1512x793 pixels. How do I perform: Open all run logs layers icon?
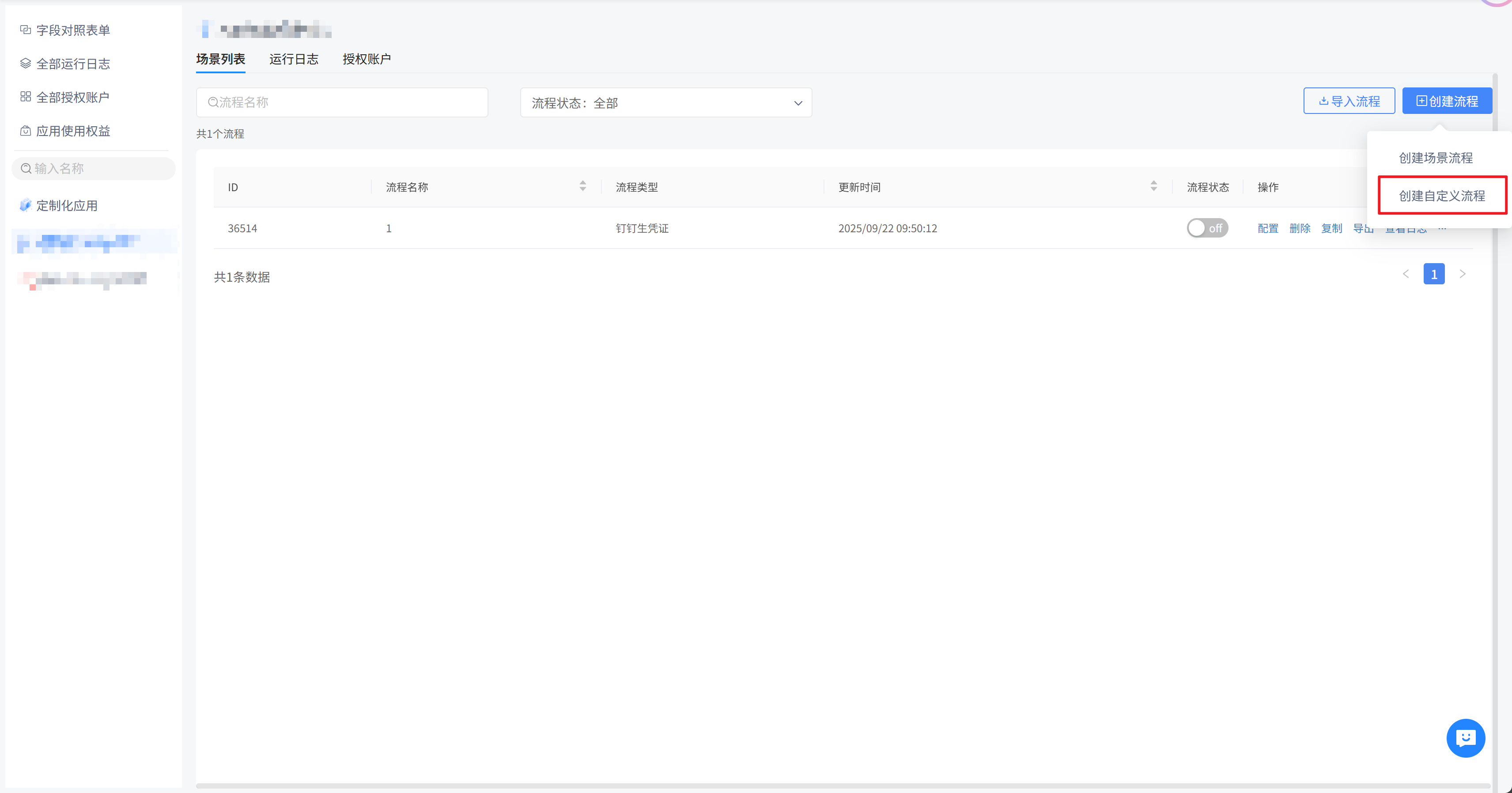coord(25,64)
